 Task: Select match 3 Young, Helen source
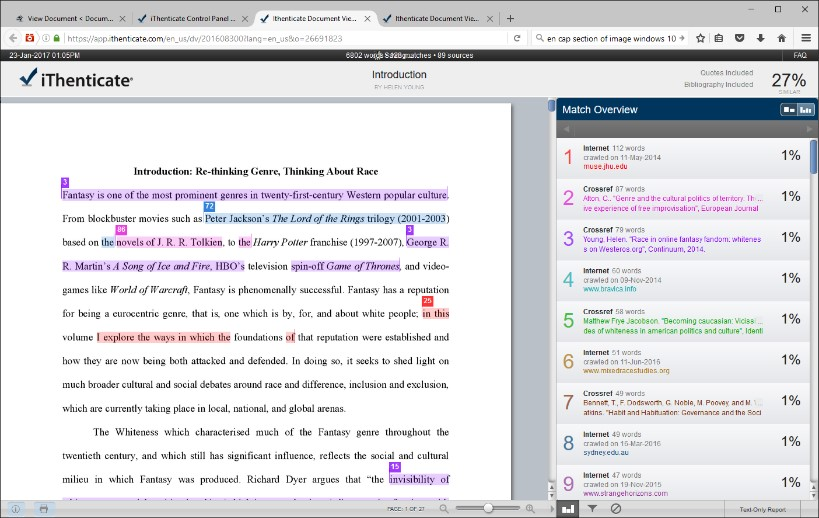pos(684,239)
